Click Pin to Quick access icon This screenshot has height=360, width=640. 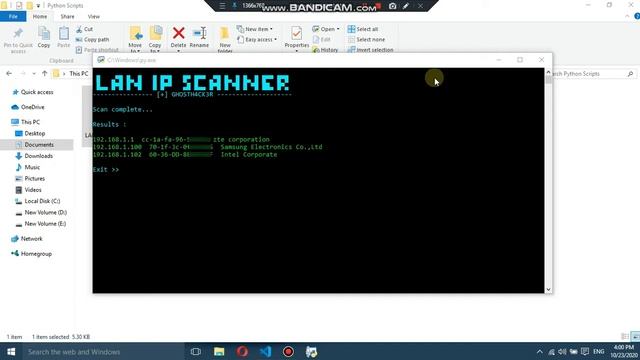18,33
